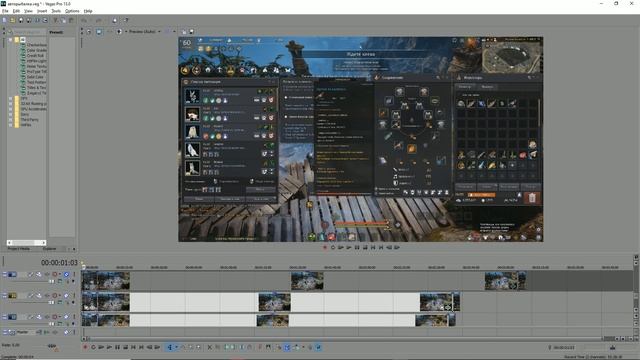
Task: Open the Edit menu
Action: (x=16, y=11)
